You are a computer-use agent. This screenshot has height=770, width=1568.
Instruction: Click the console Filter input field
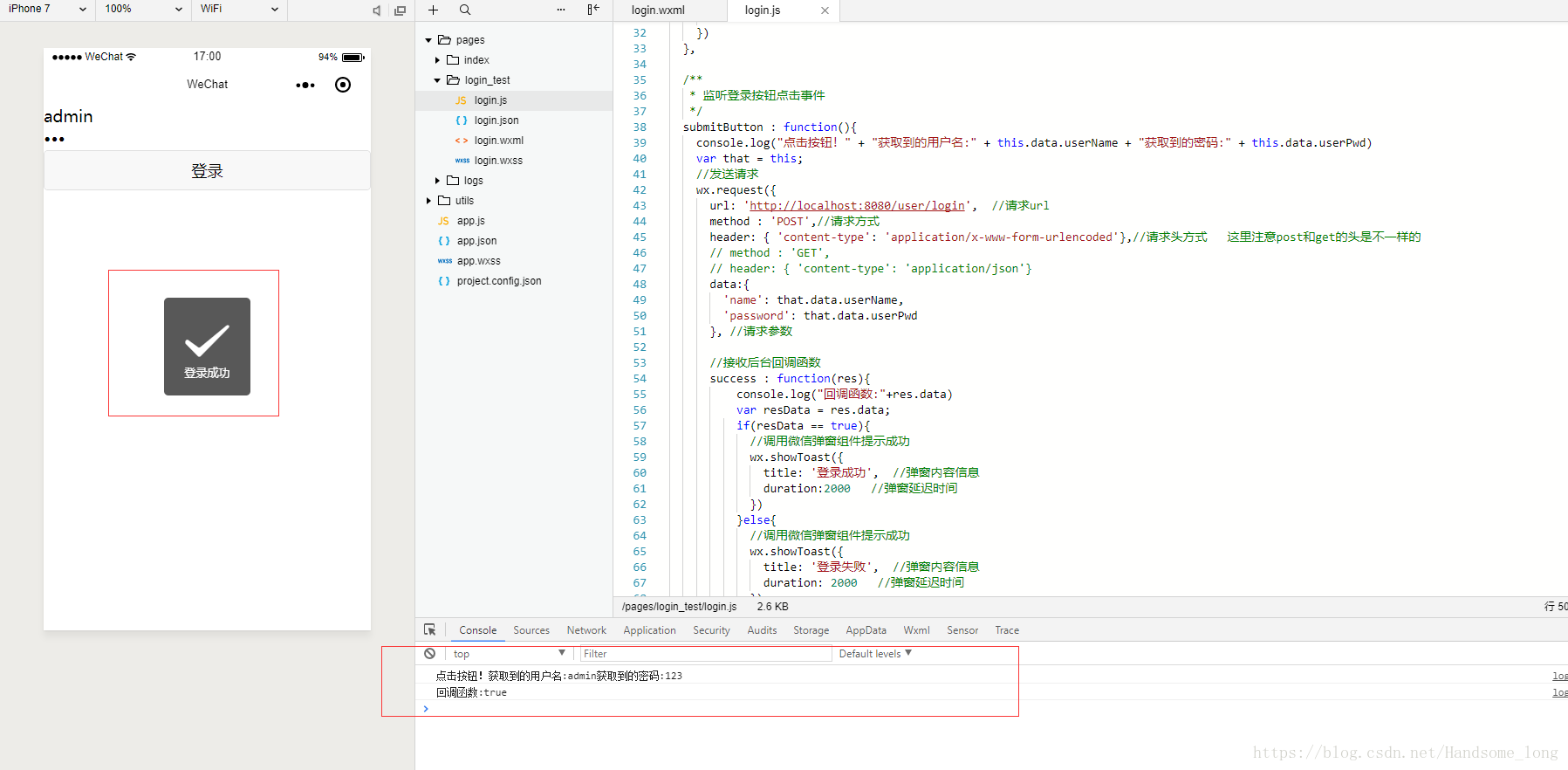pyautogui.click(x=705, y=653)
